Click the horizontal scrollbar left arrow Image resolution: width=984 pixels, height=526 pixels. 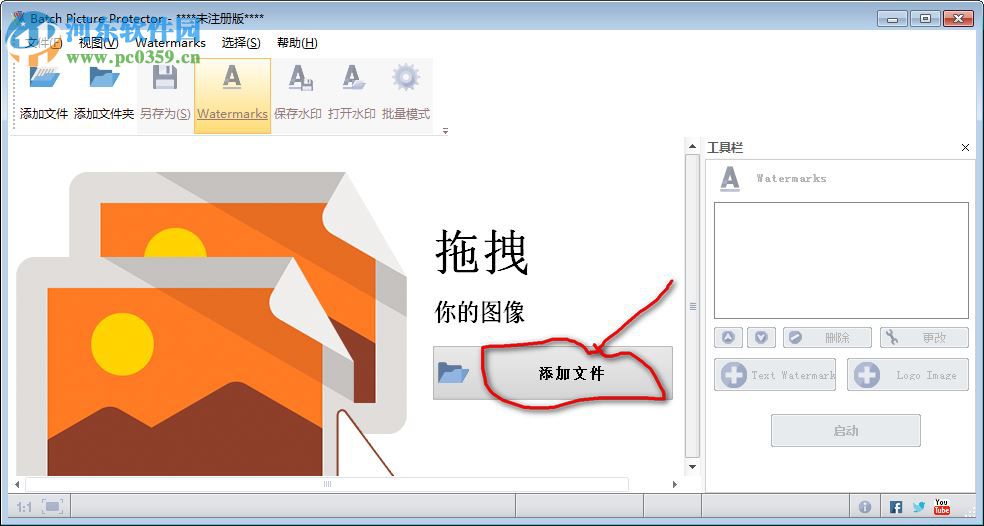tap(18, 485)
